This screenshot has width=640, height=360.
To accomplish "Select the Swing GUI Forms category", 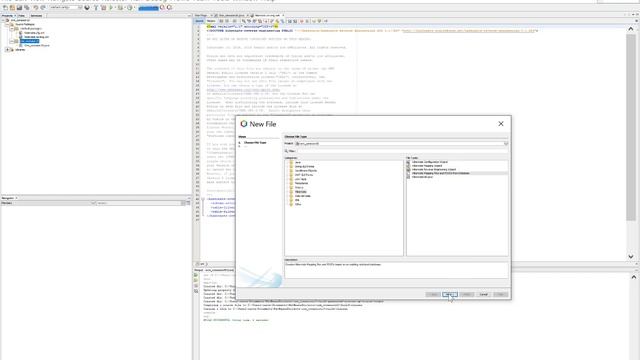I will pyautogui.click(x=304, y=167).
